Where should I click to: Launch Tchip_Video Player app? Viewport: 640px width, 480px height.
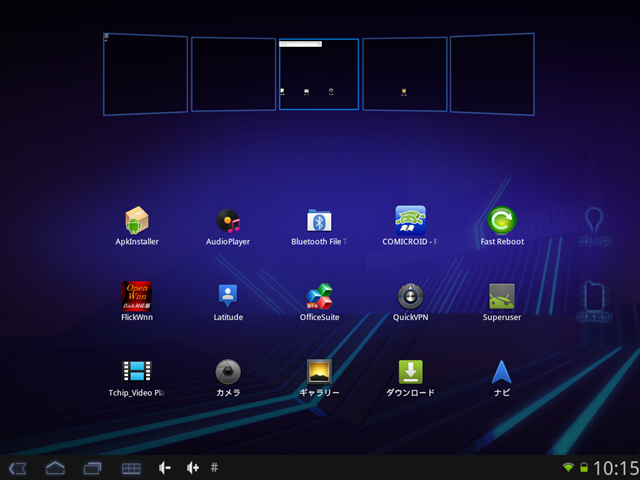tap(137, 378)
